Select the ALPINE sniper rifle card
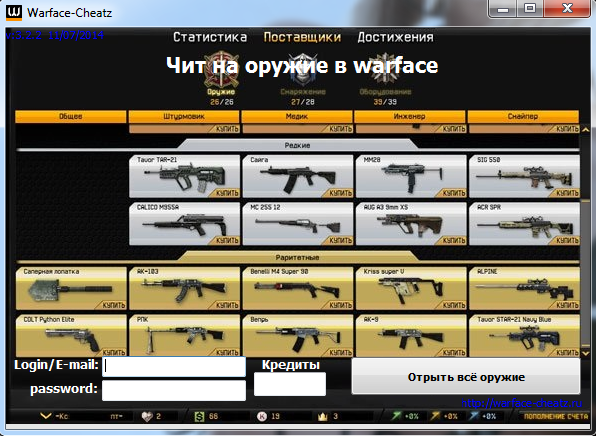The height and width of the screenshot is (436, 596). (525, 288)
